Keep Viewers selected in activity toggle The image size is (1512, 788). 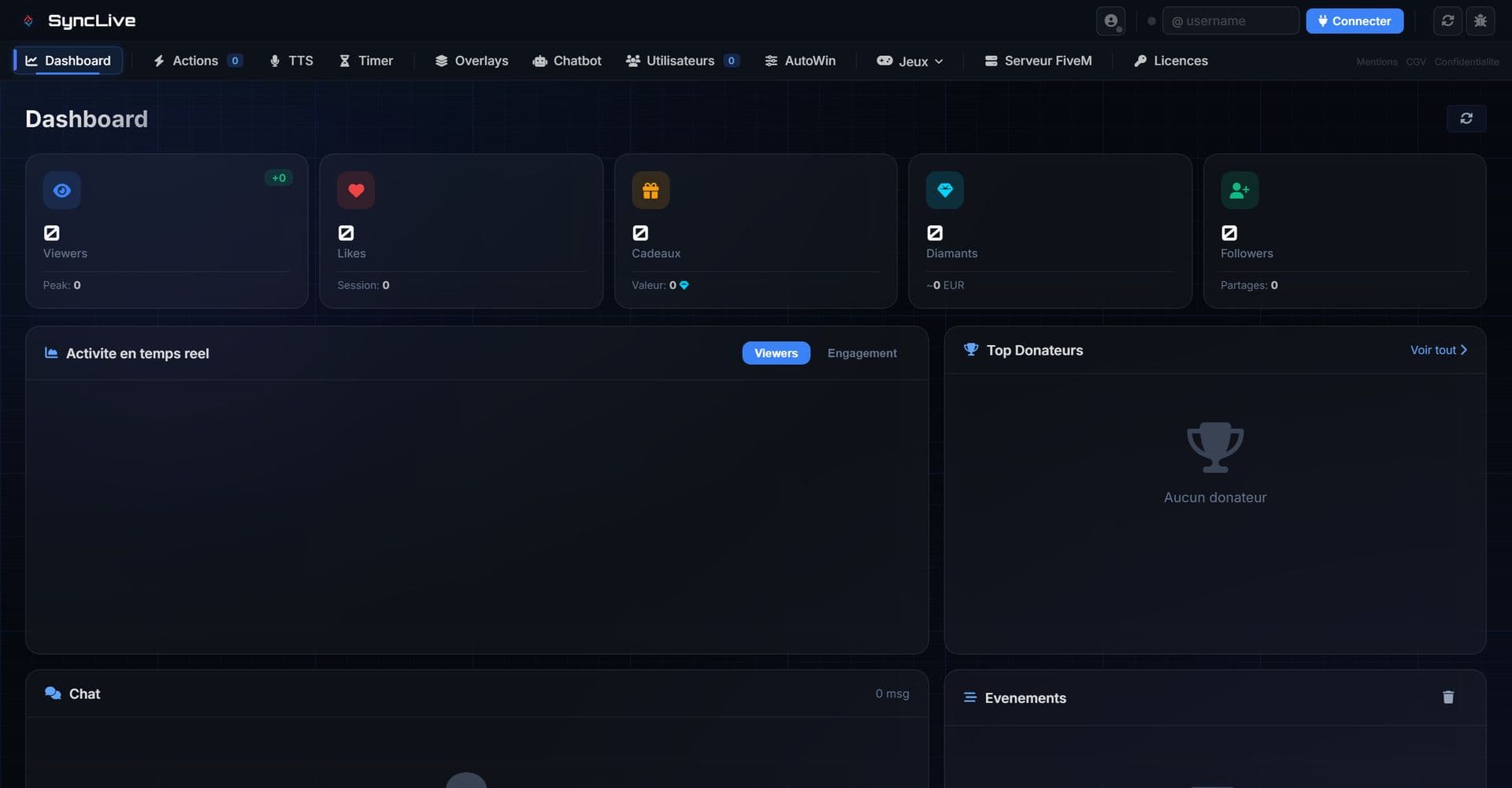click(776, 353)
